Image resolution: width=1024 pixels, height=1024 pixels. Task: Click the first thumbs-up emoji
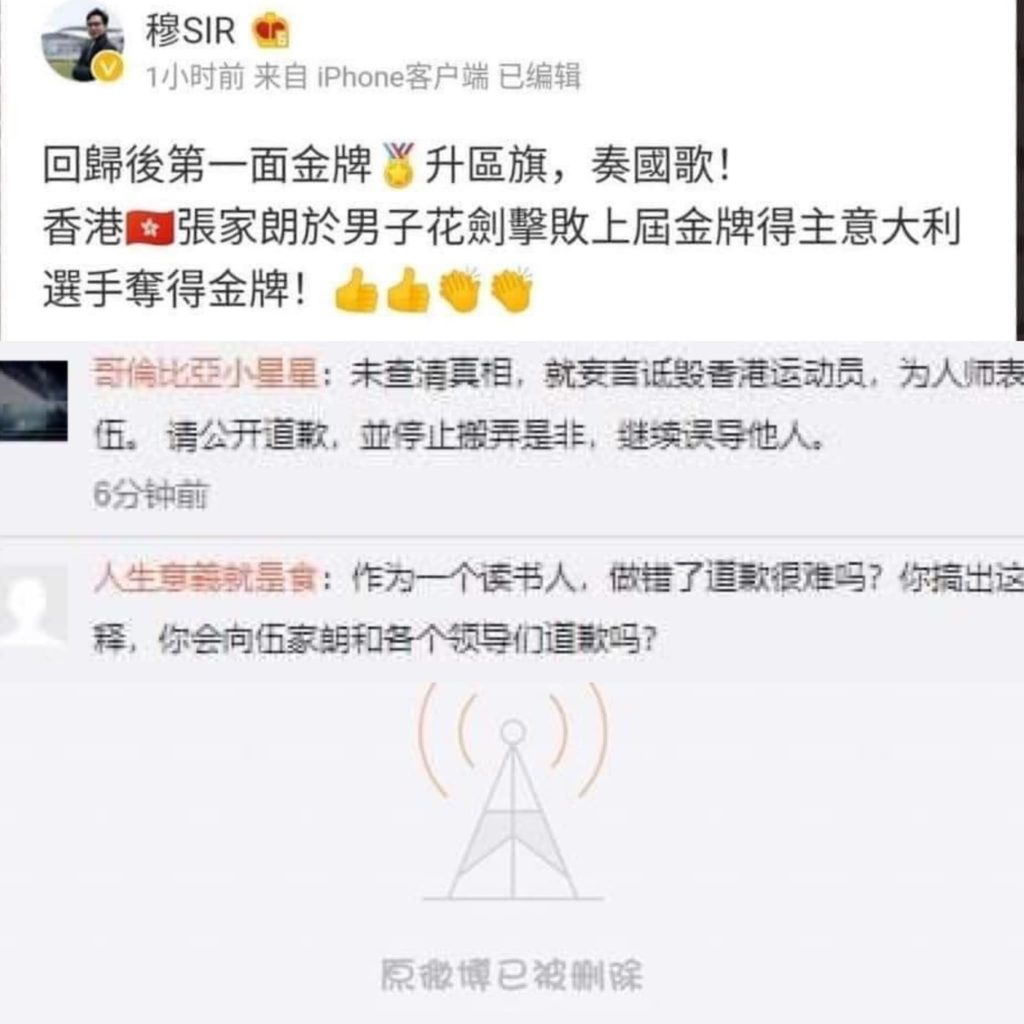[356, 290]
